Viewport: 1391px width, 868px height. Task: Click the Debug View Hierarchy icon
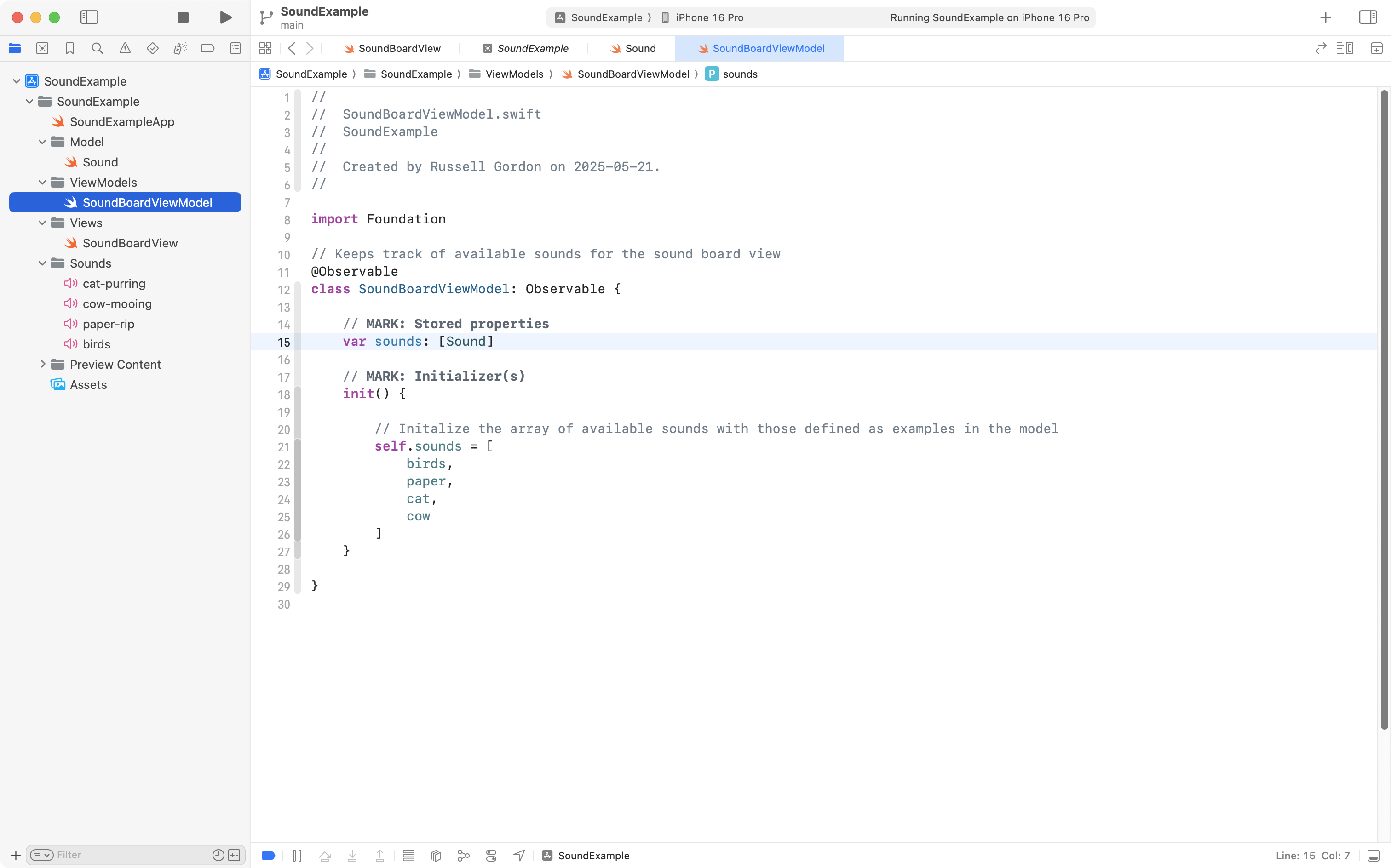pos(436,856)
